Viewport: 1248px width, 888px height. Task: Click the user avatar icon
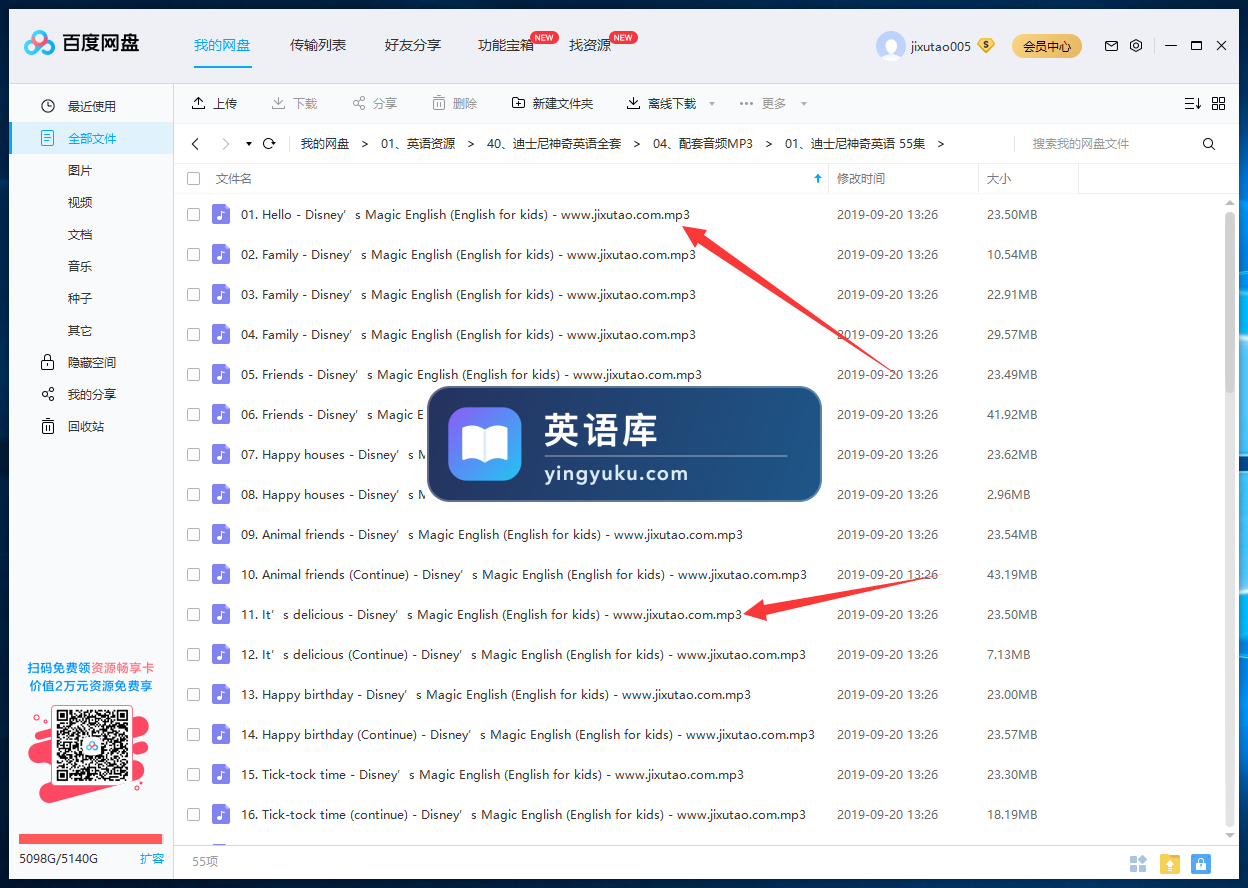coord(890,46)
